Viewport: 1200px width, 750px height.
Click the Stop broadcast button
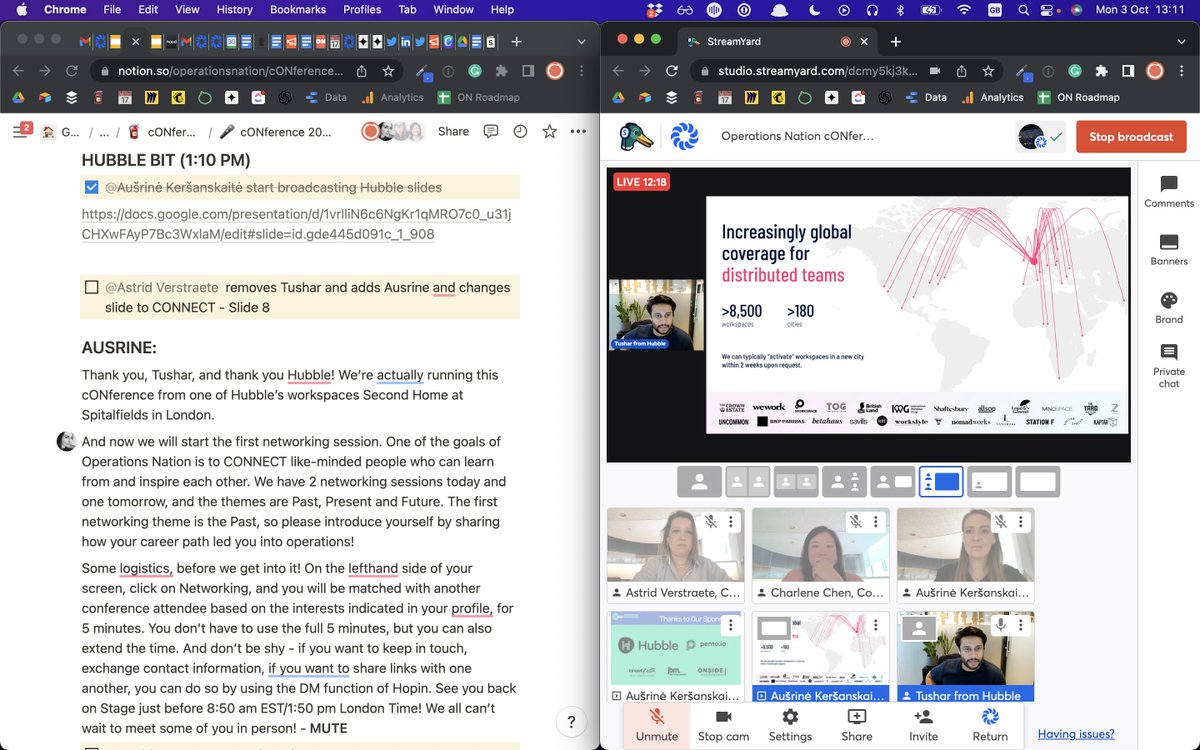click(x=1131, y=137)
